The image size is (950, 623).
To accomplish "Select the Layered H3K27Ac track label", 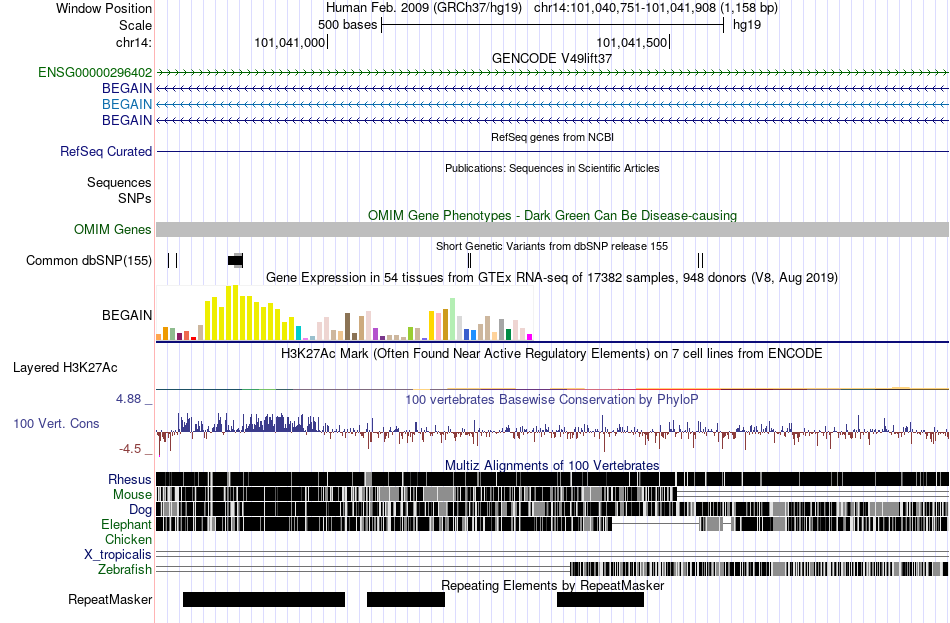I will point(65,368).
